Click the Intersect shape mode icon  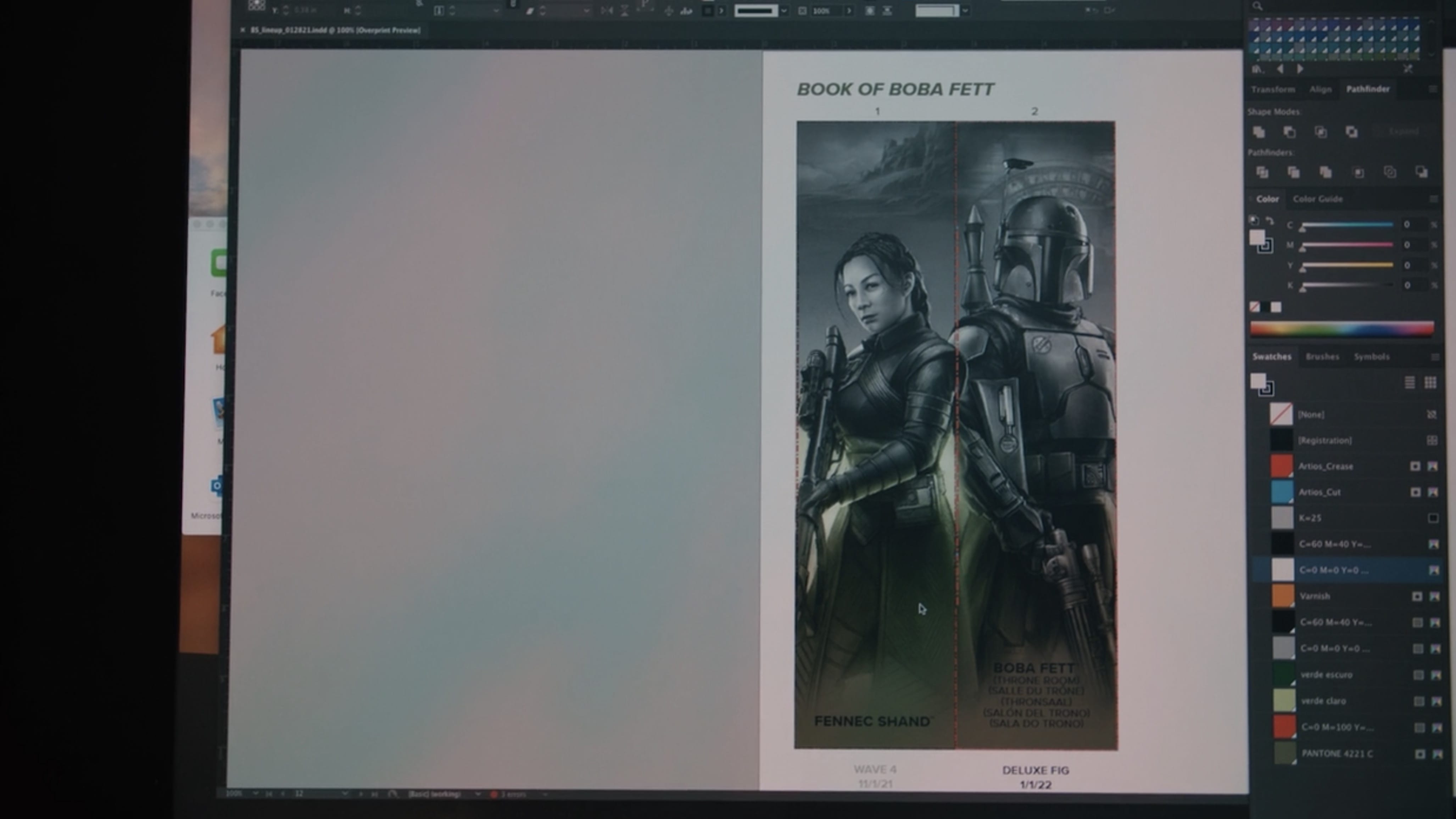(1320, 132)
